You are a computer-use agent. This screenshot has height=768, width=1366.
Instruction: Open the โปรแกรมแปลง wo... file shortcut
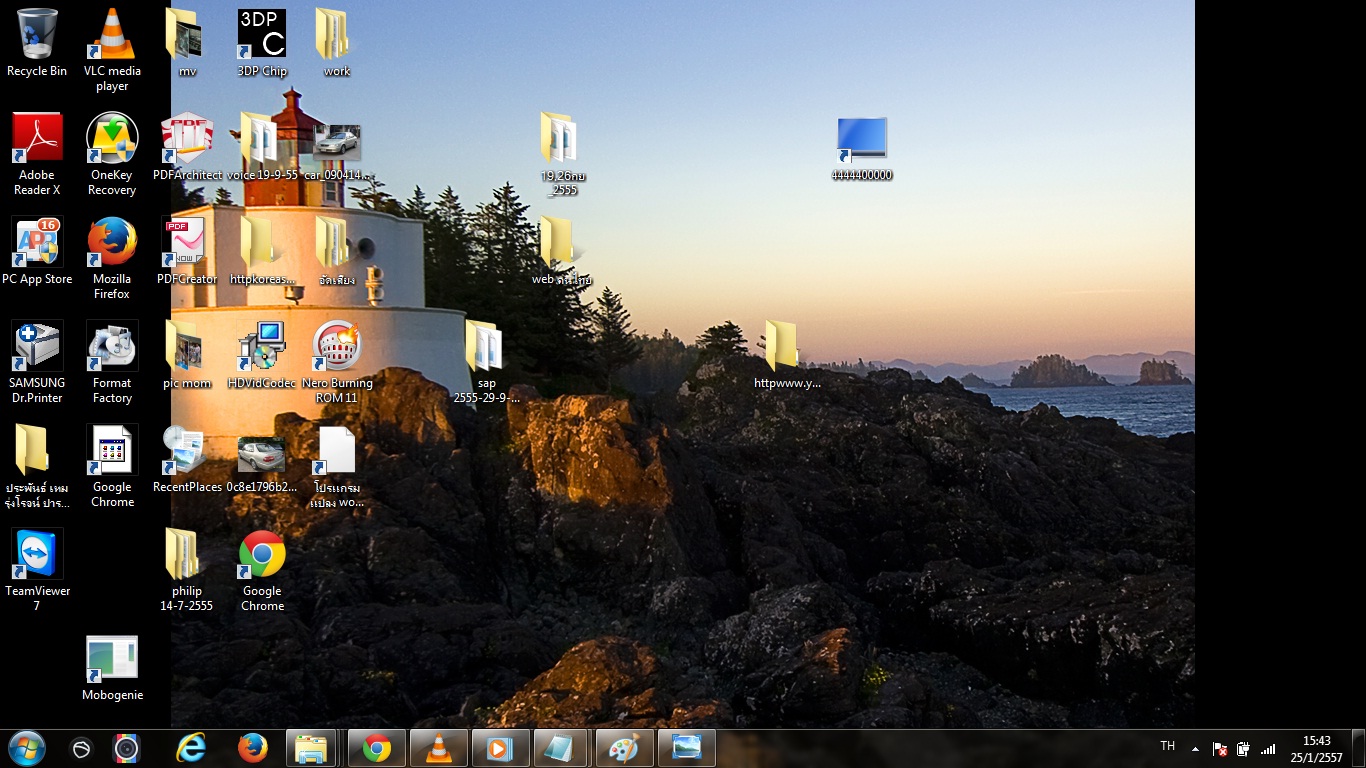click(337, 465)
